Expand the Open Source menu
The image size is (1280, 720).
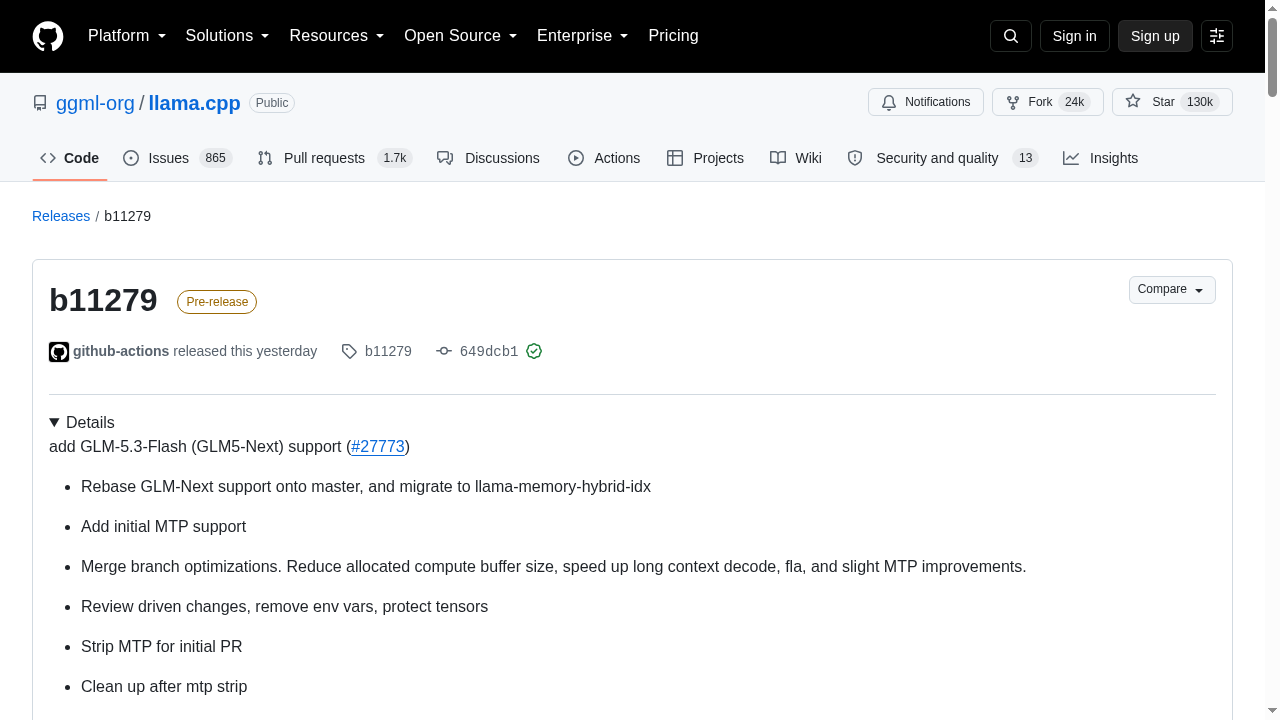tap(460, 36)
